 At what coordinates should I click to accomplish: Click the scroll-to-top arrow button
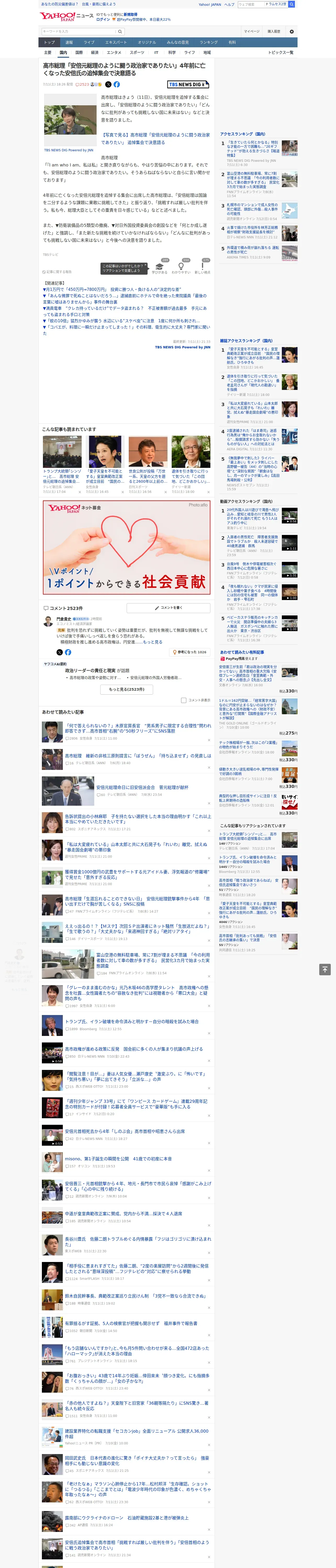325,969
